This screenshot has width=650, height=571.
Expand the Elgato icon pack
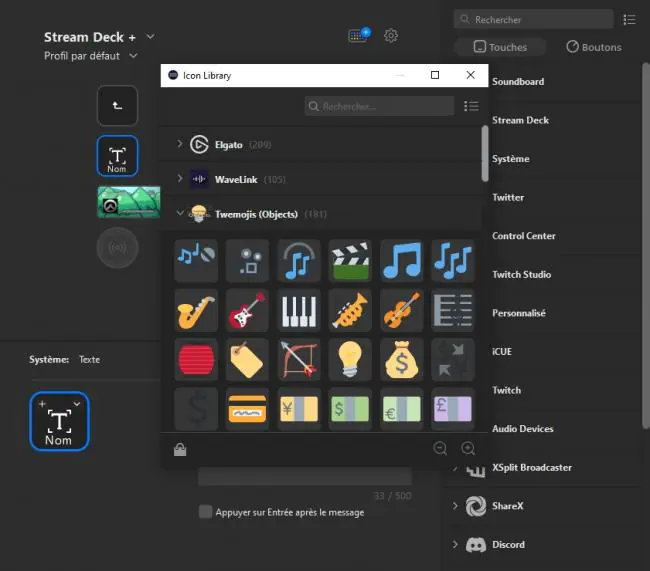coord(179,144)
